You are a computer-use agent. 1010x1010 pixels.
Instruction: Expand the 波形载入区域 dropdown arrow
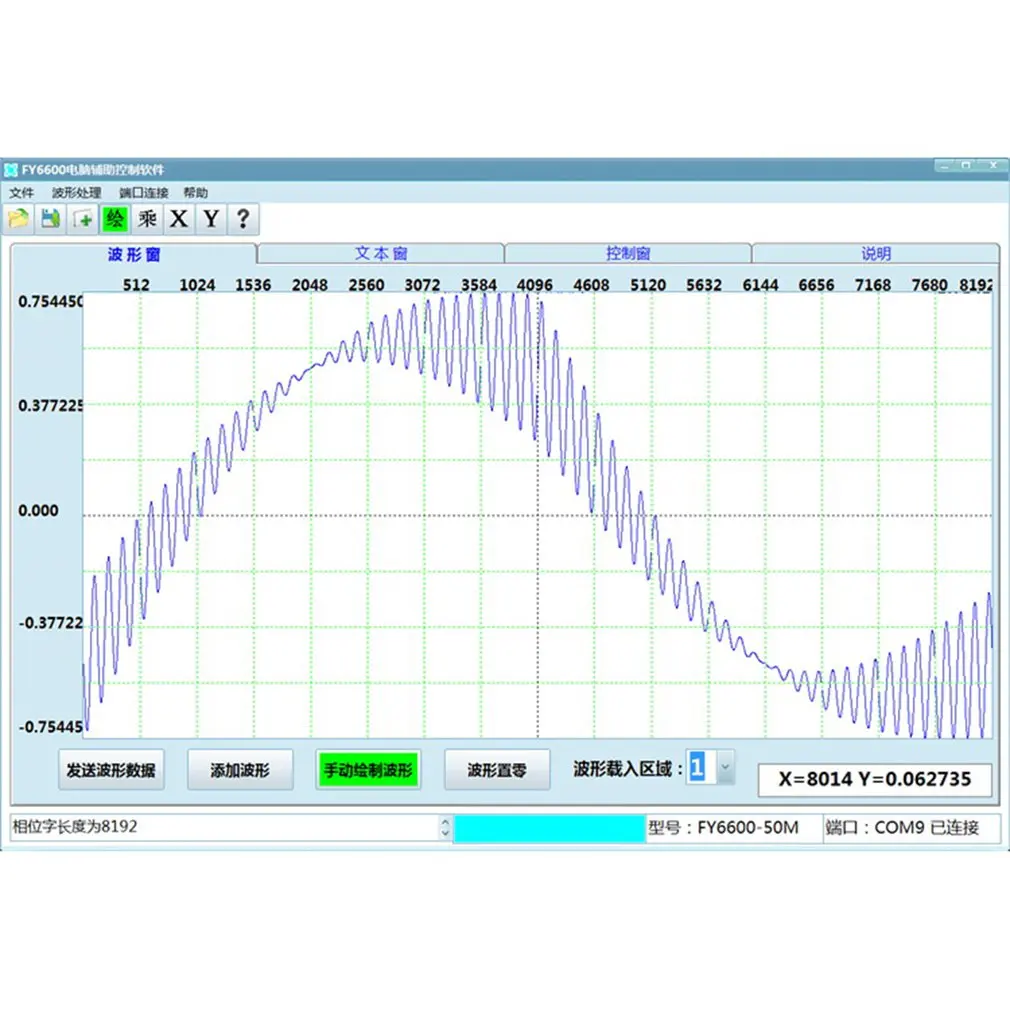(725, 767)
